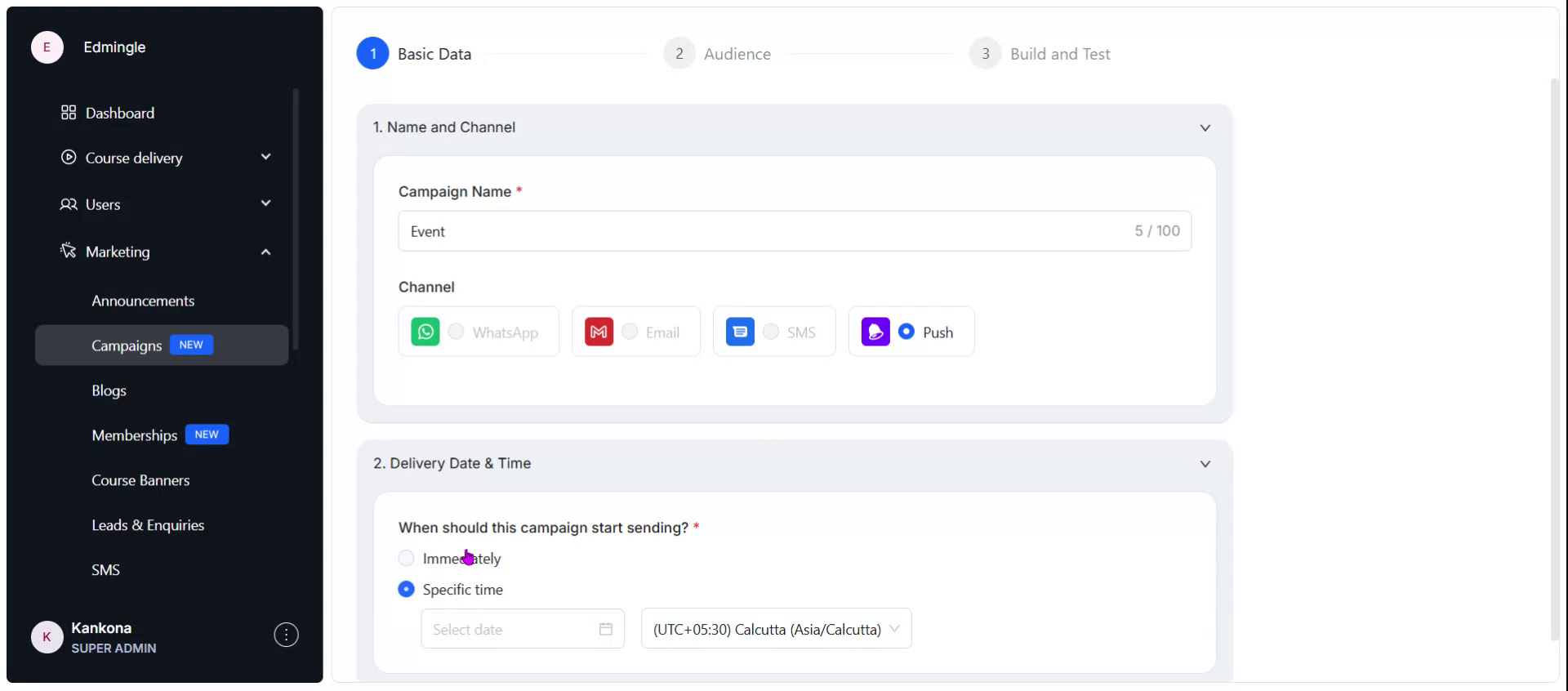The image size is (1568, 691).
Task: Click the Kankona user name
Action: (x=101, y=628)
